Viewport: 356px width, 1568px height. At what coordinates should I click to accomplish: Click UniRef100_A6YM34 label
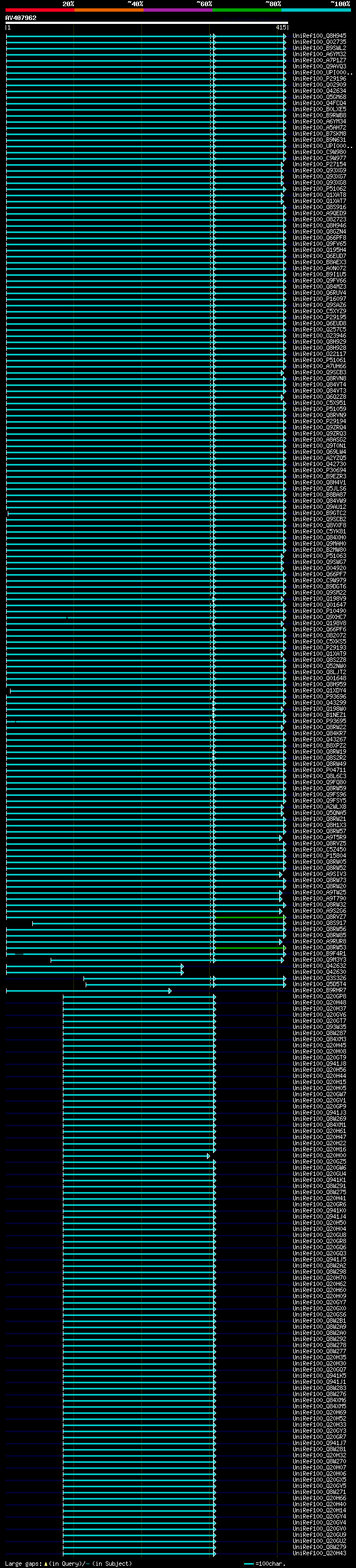pyautogui.click(x=319, y=121)
